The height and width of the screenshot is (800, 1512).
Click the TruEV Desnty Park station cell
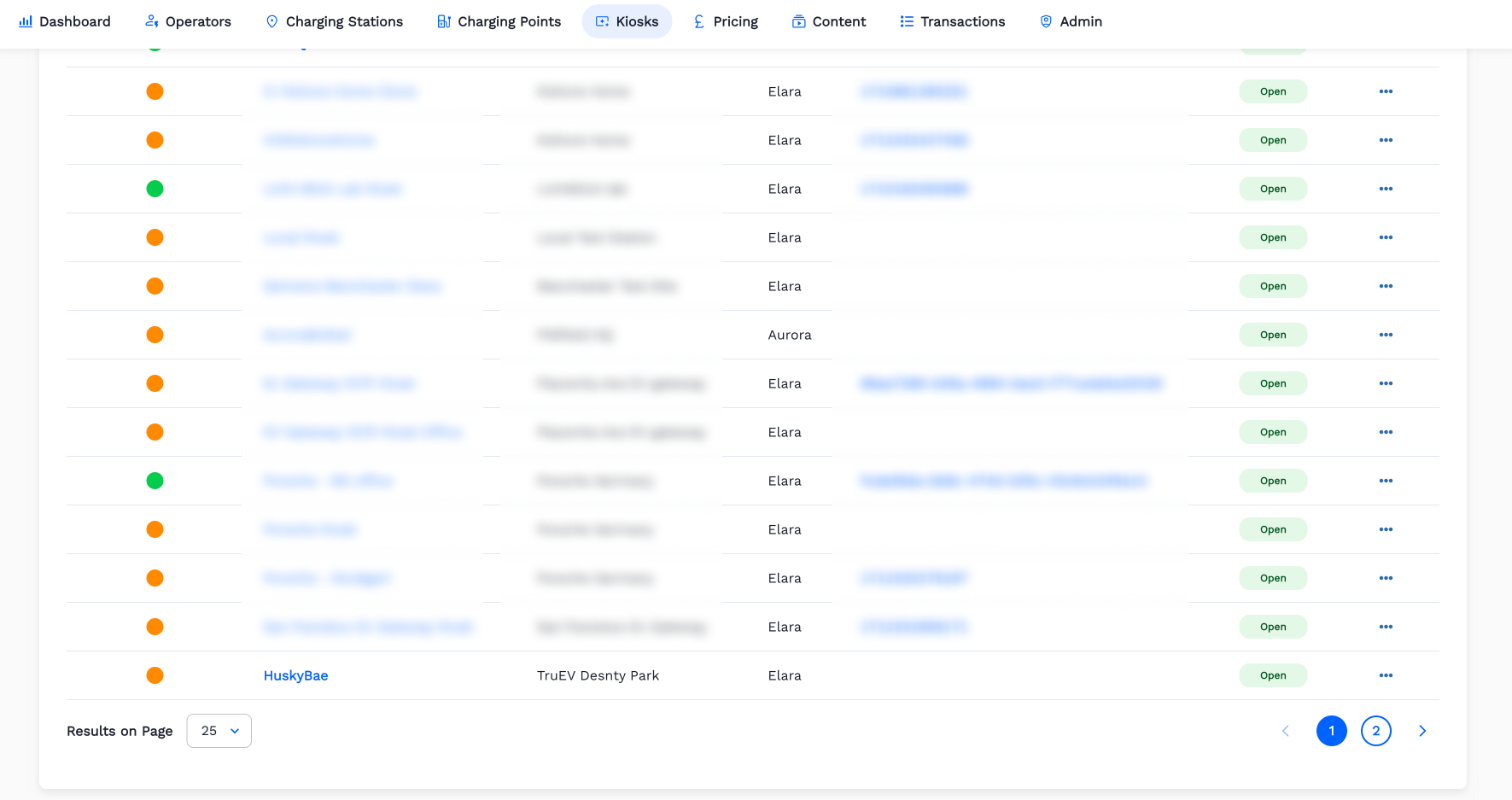(x=598, y=675)
